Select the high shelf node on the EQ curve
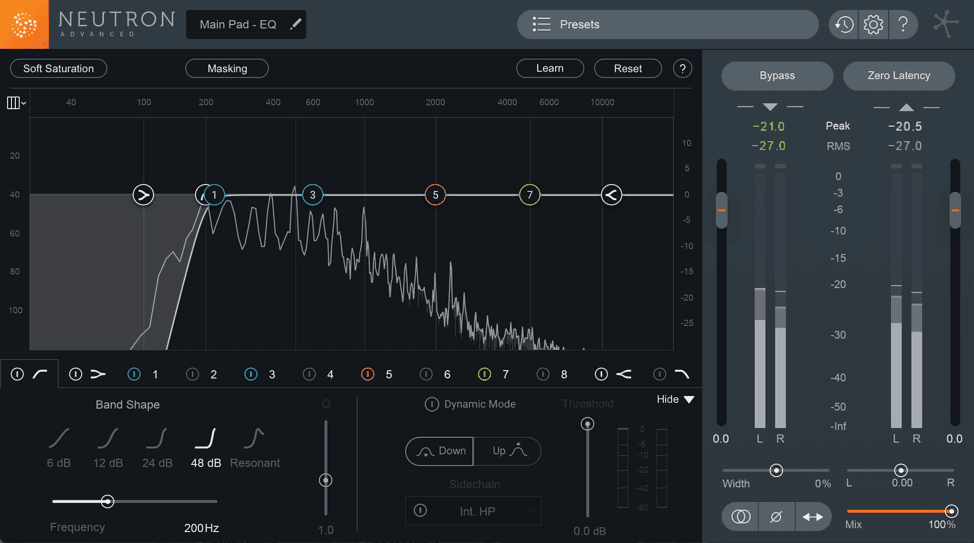Image resolution: width=974 pixels, height=543 pixels. click(x=611, y=195)
